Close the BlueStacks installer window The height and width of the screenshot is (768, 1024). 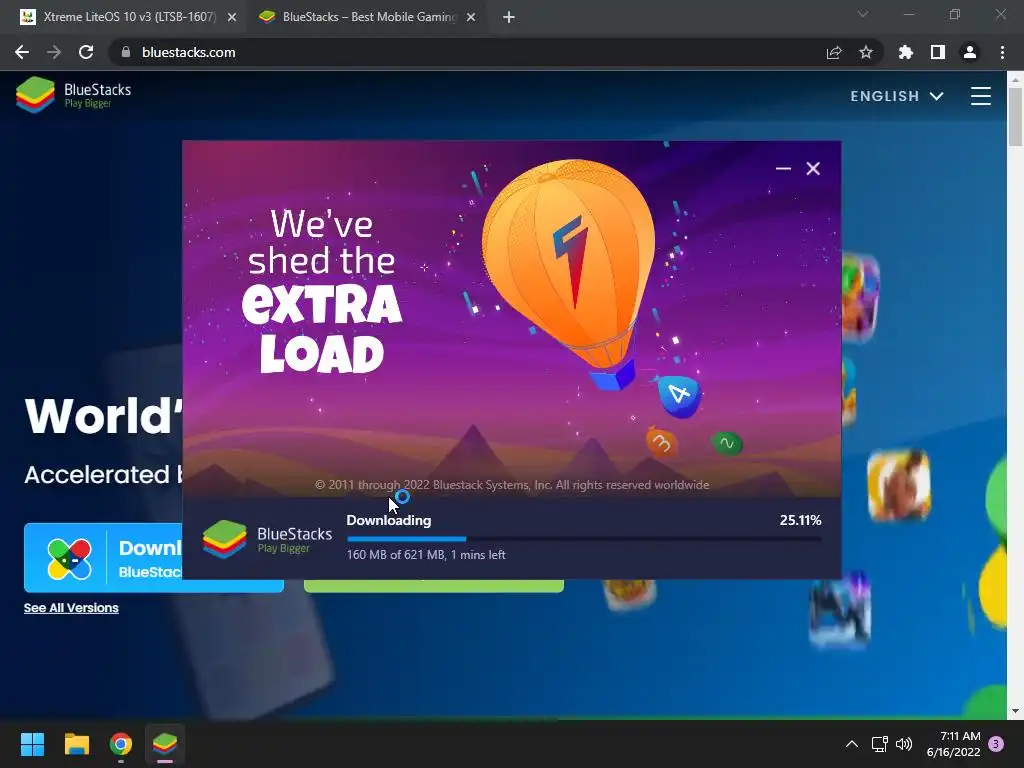pyautogui.click(x=813, y=168)
